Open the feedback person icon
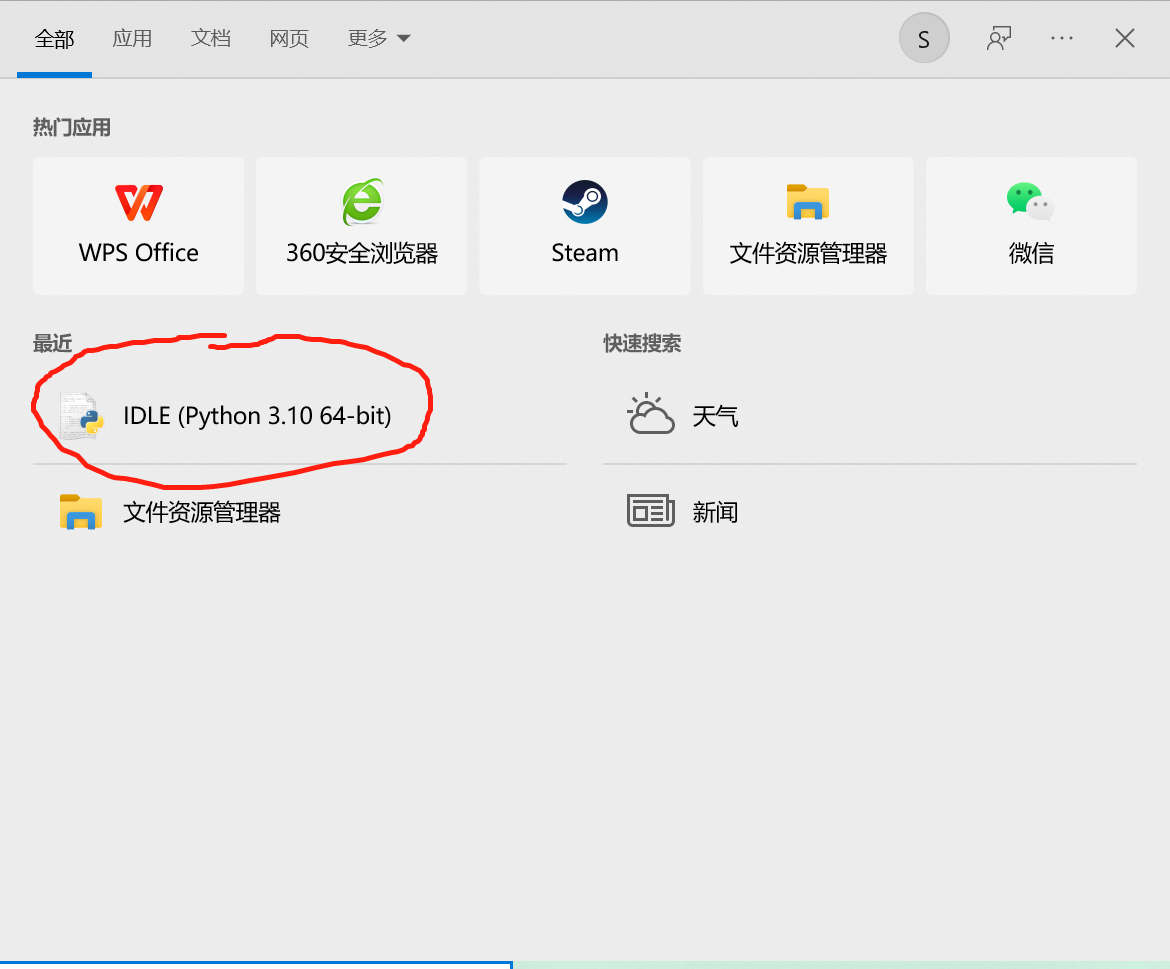 (998, 39)
